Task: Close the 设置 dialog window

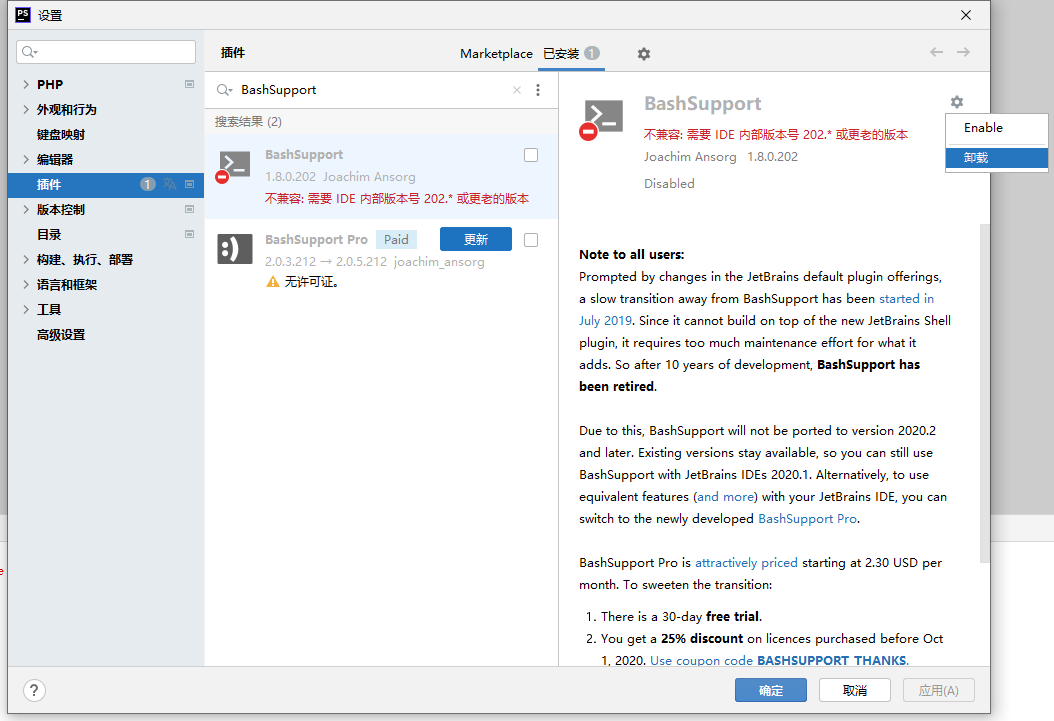Action: [966, 15]
